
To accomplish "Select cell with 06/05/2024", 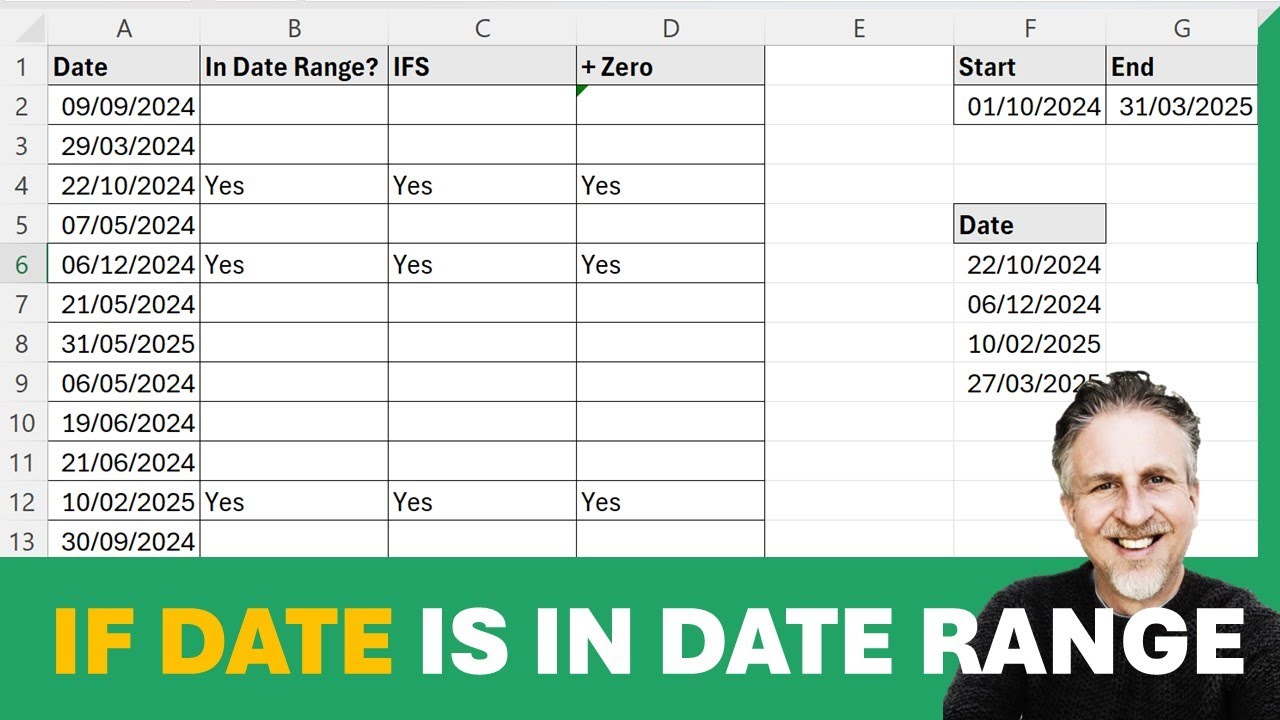I will pyautogui.click(x=124, y=383).
